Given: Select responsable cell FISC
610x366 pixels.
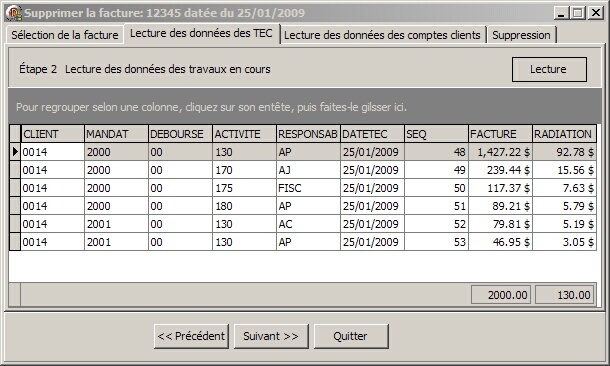Looking at the screenshot, I should coord(308,188).
